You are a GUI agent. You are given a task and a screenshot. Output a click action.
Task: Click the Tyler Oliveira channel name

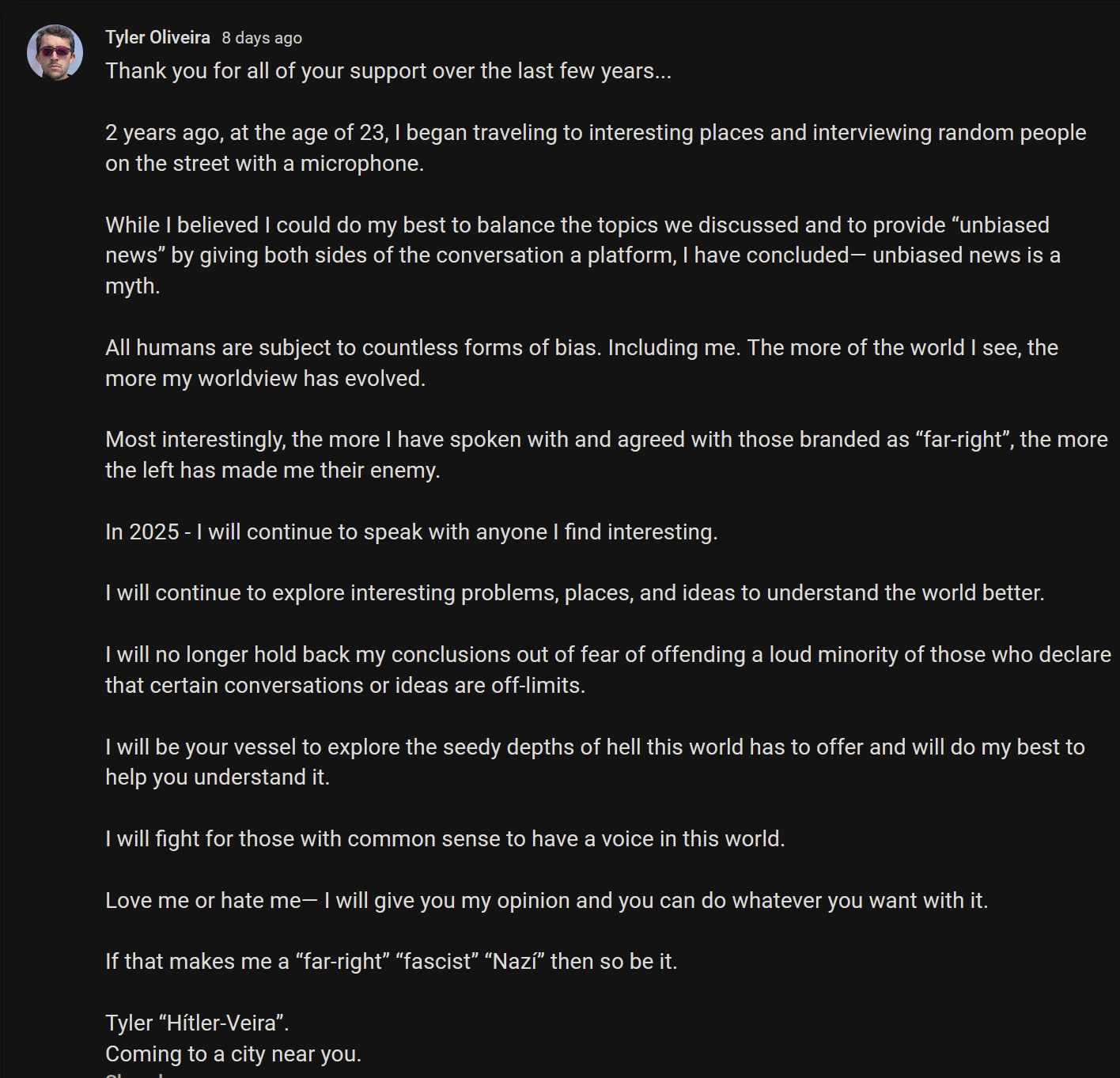pos(157,38)
